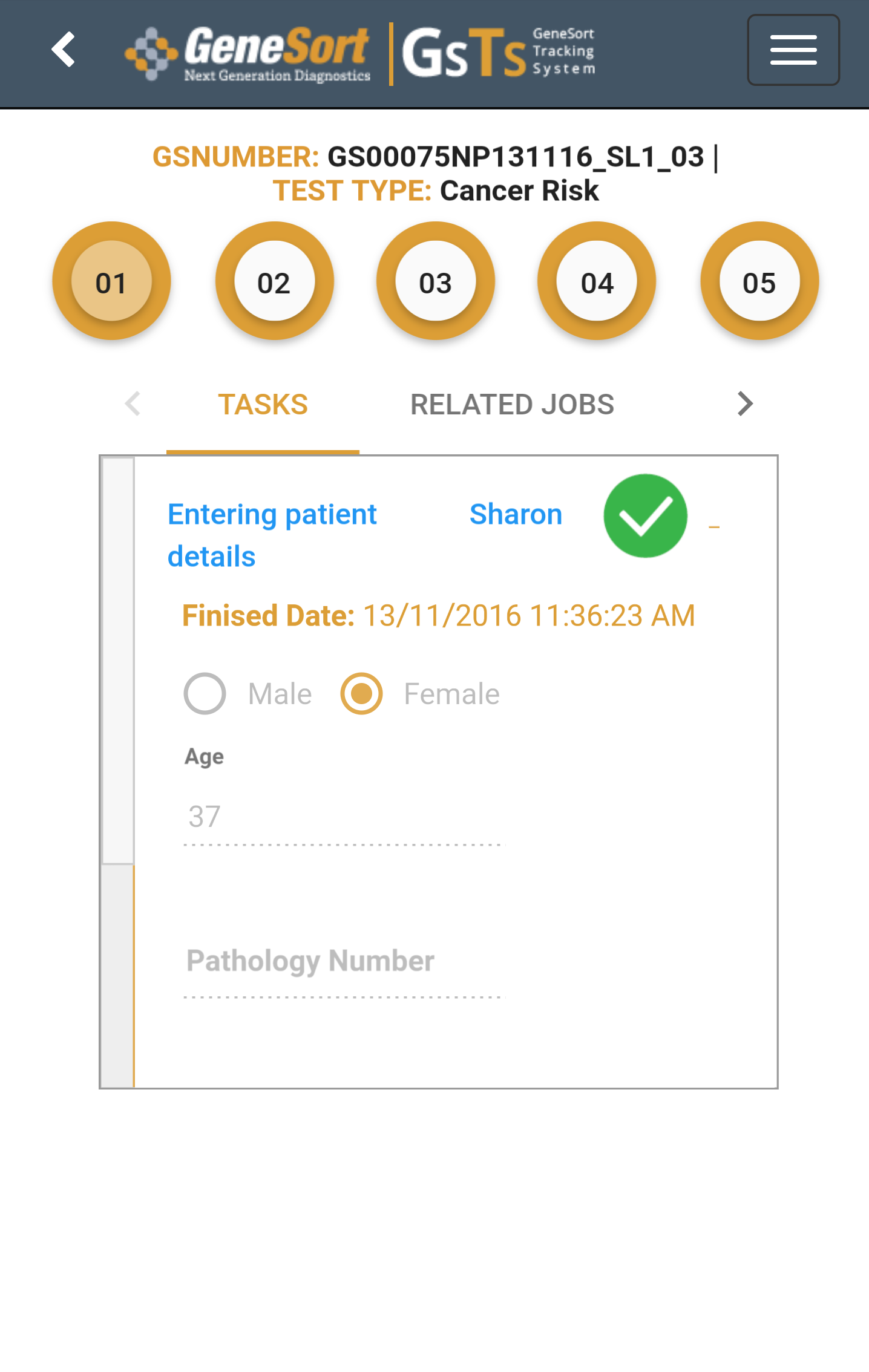Click the GsTs Tracking System logo
The width and height of the screenshot is (869, 1372).
499,53
